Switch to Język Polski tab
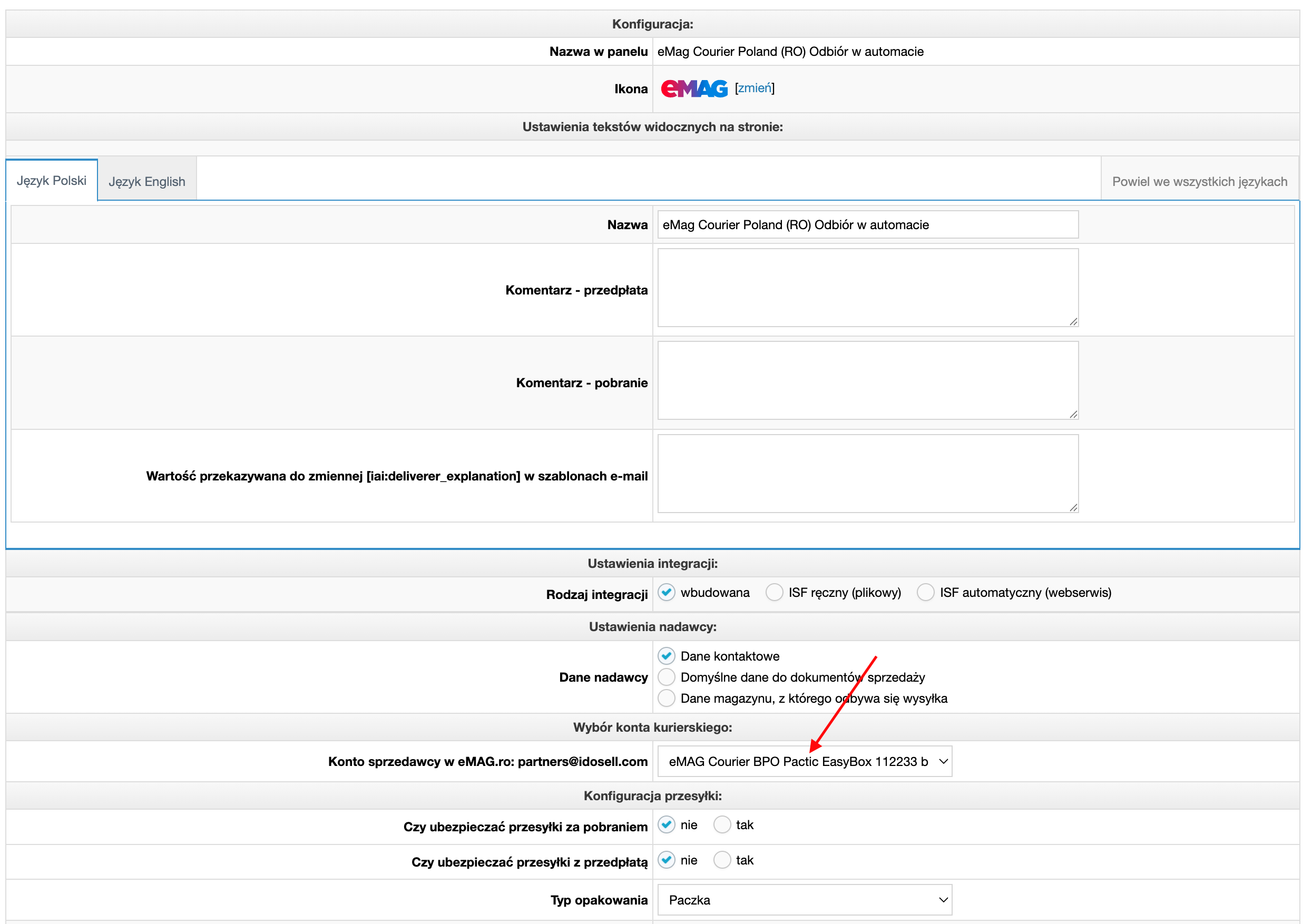Viewport: 1312px width, 924px height. click(x=52, y=181)
